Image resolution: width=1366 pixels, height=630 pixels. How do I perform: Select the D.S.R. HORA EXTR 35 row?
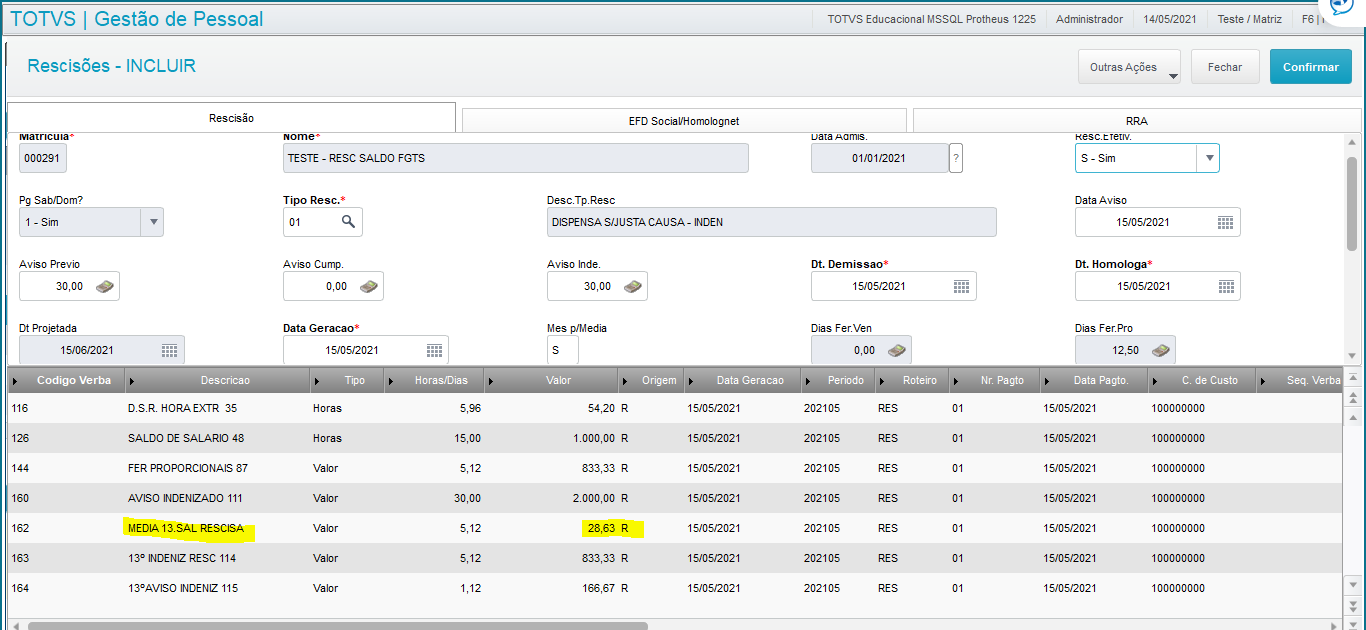pos(675,408)
